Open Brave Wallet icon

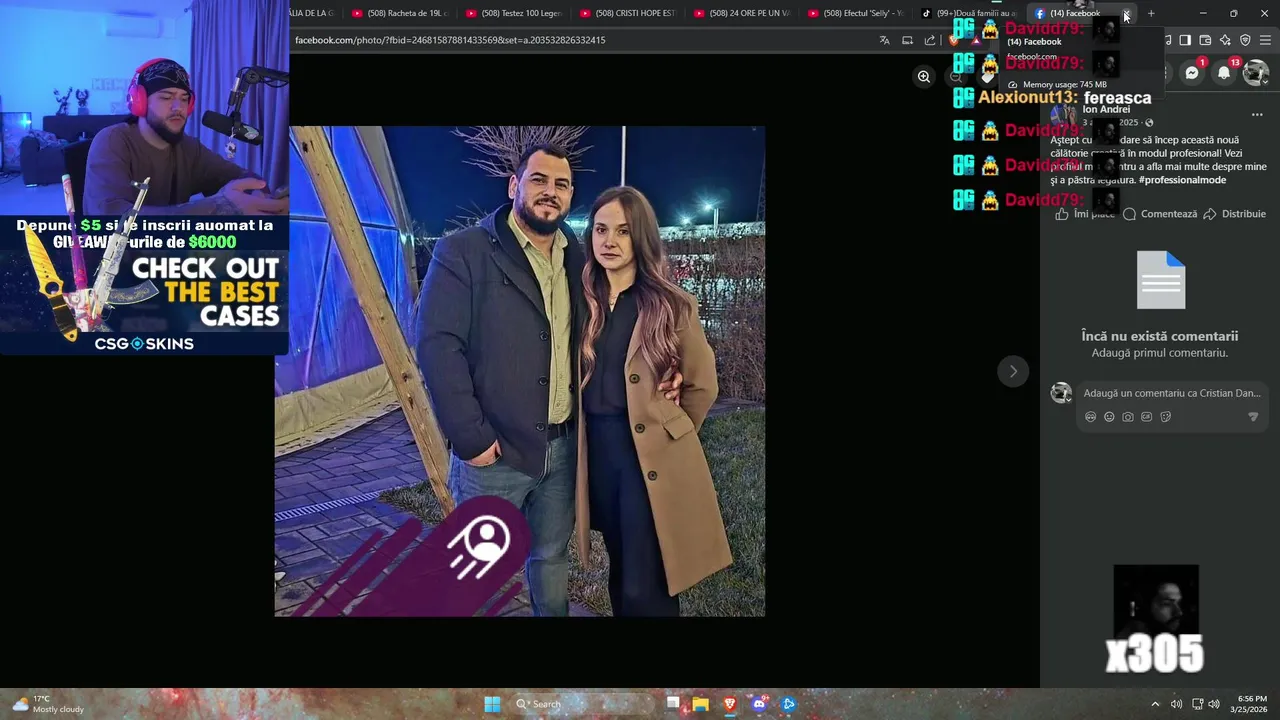pos(1205,40)
